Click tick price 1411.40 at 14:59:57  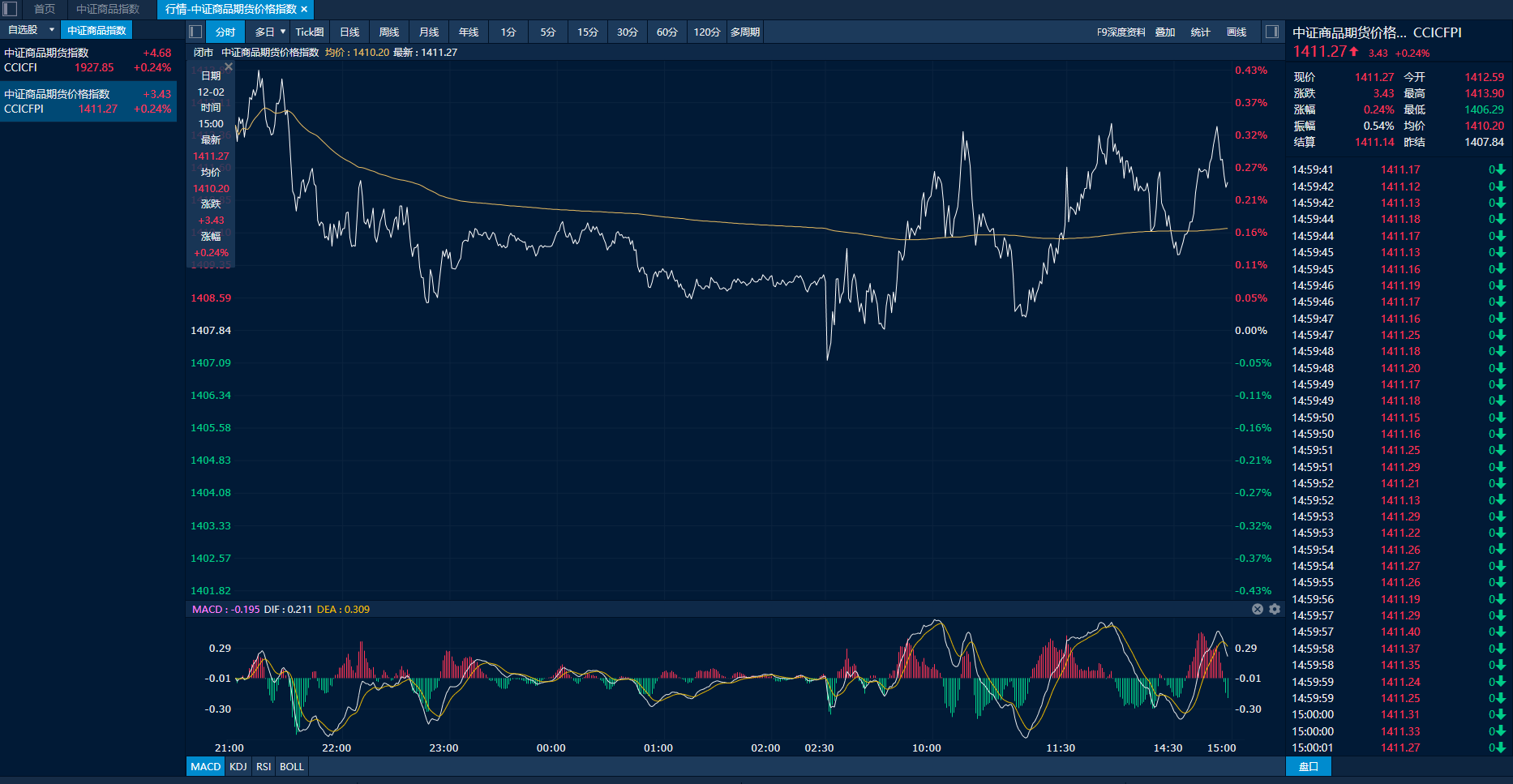pyautogui.click(x=1400, y=632)
